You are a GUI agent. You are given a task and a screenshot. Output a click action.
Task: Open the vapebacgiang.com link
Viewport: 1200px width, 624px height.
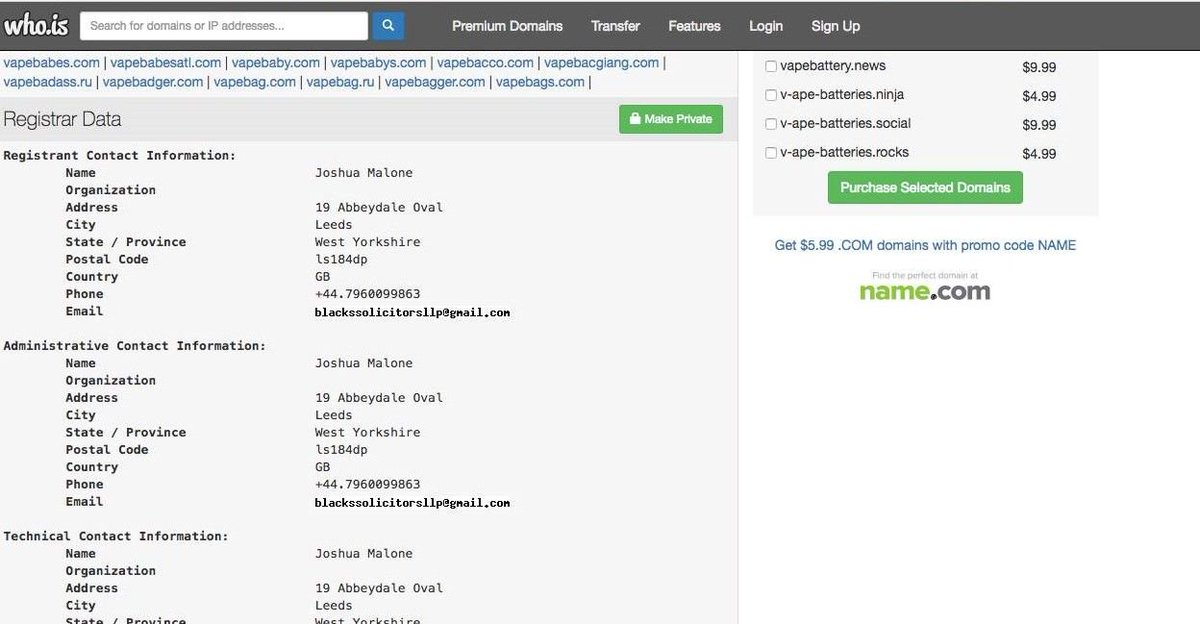(602, 62)
